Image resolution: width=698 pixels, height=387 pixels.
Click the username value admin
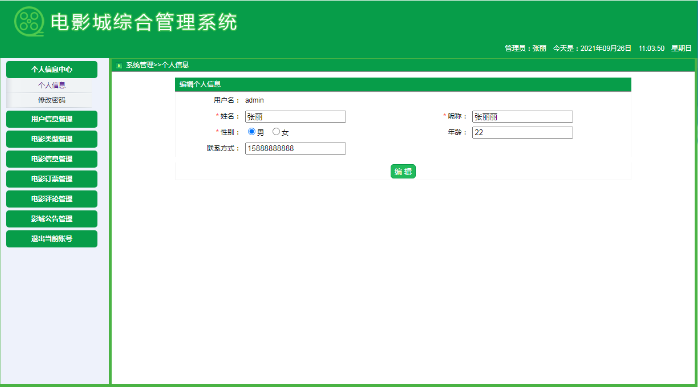(x=255, y=101)
